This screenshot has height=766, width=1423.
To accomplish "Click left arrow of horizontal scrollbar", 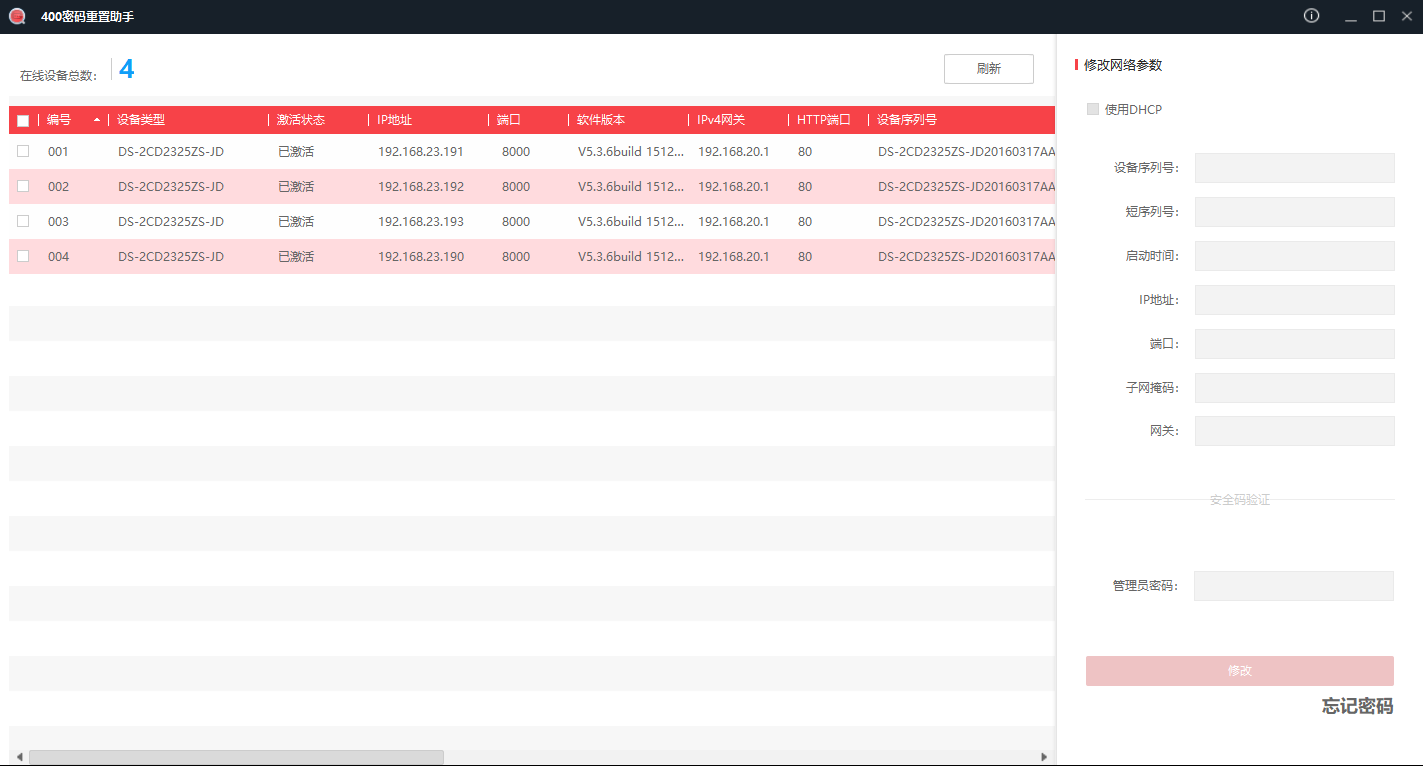I will pyautogui.click(x=19, y=757).
